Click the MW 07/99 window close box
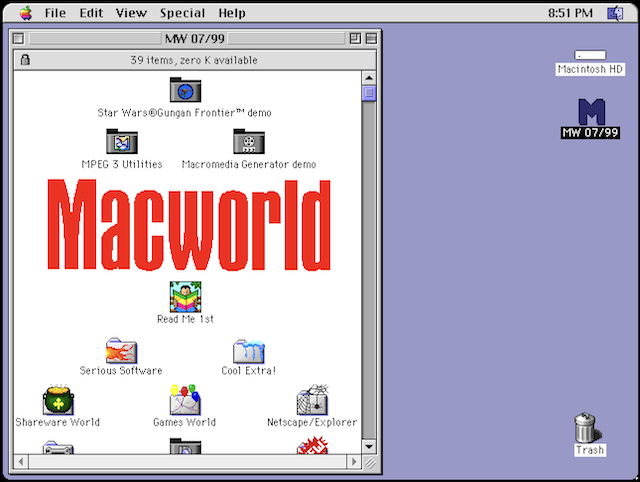The width and height of the screenshot is (640, 482). (18, 39)
